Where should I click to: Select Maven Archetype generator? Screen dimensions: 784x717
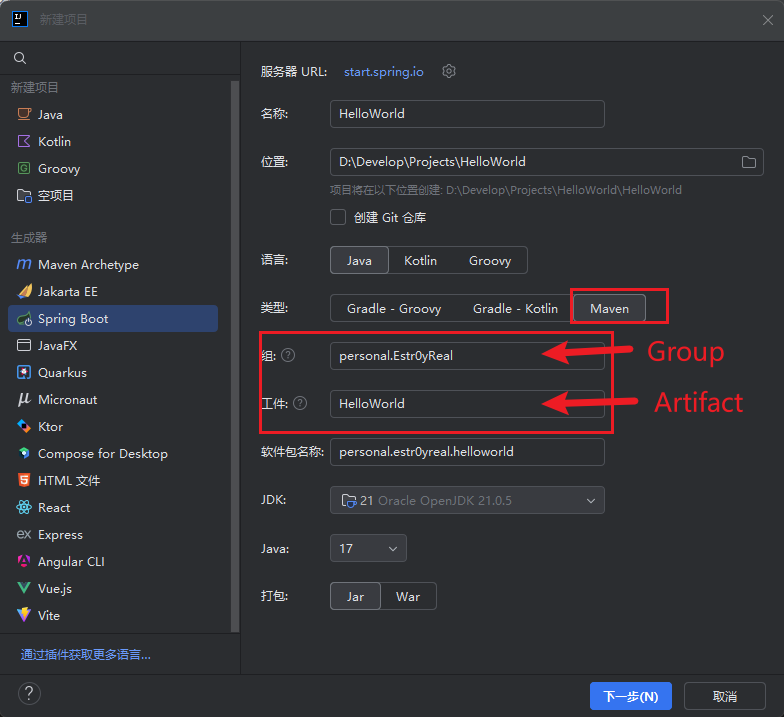88,265
